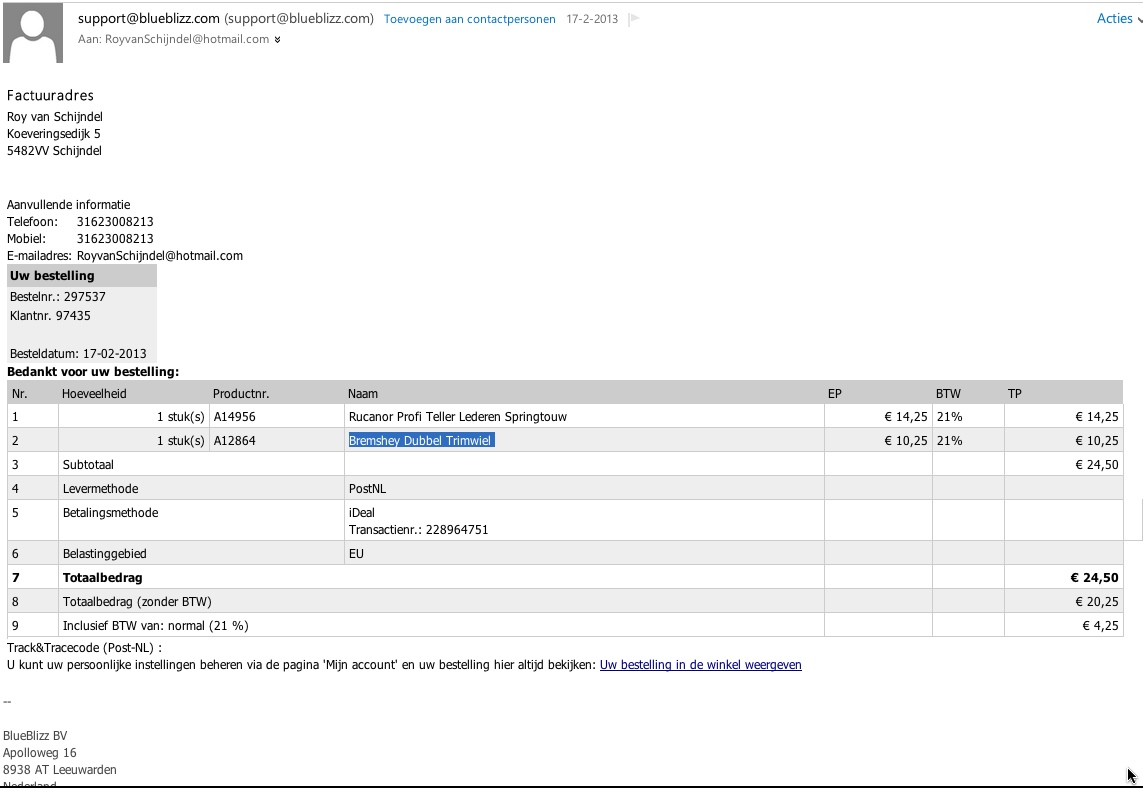Click the bold Totaalbedrag € 24,50 amount
This screenshot has height=800, width=1143.
pyautogui.click(x=1094, y=578)
